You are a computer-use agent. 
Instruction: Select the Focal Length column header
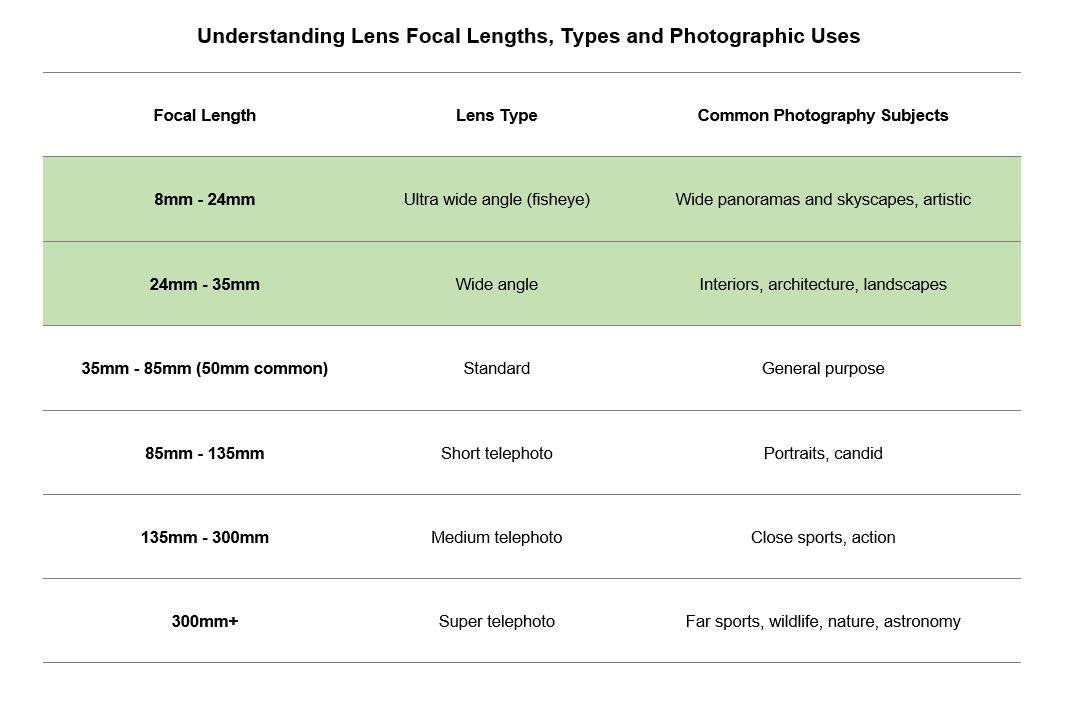204,115
